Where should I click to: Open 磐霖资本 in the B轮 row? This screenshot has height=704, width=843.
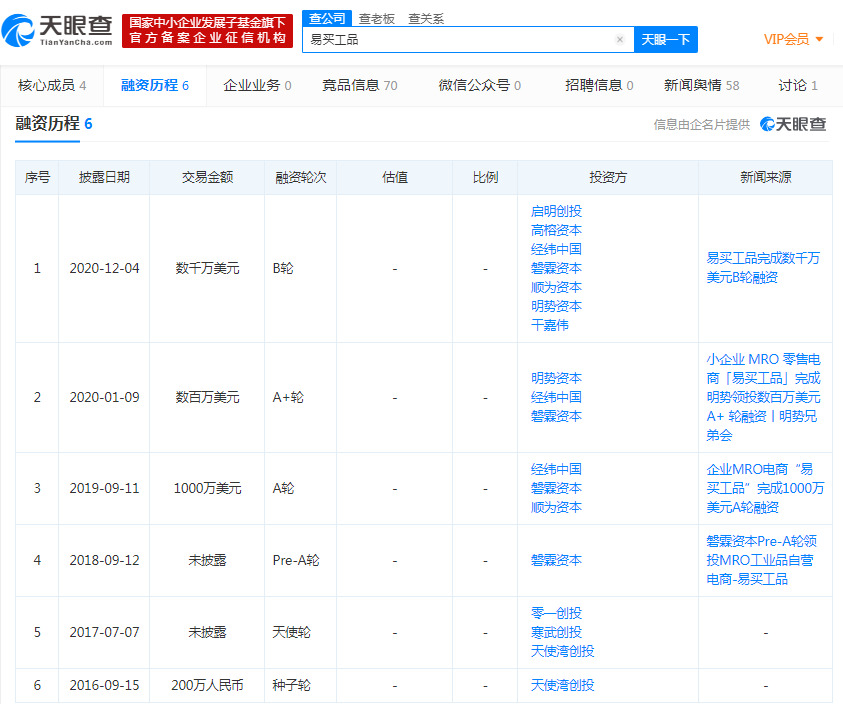pos(556,268)
